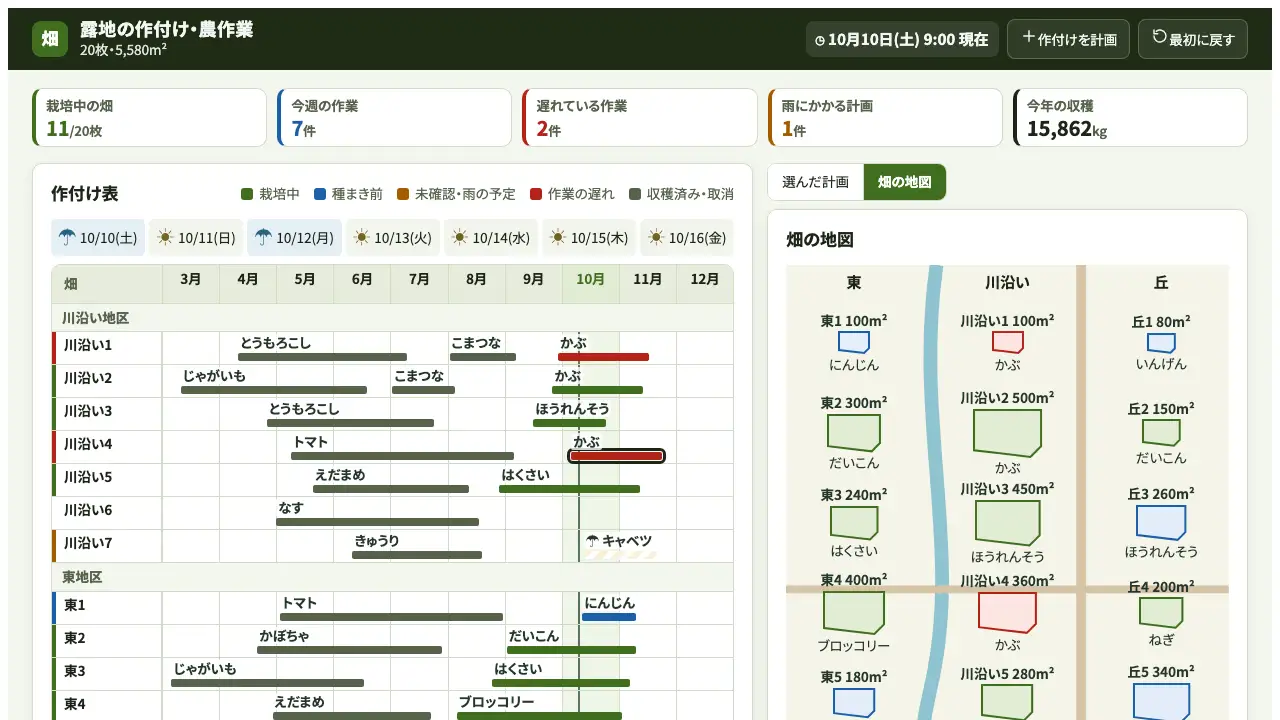
Task: Click the 10月10日(土) 9:00 現在 time chip
Action: (902, 39)
